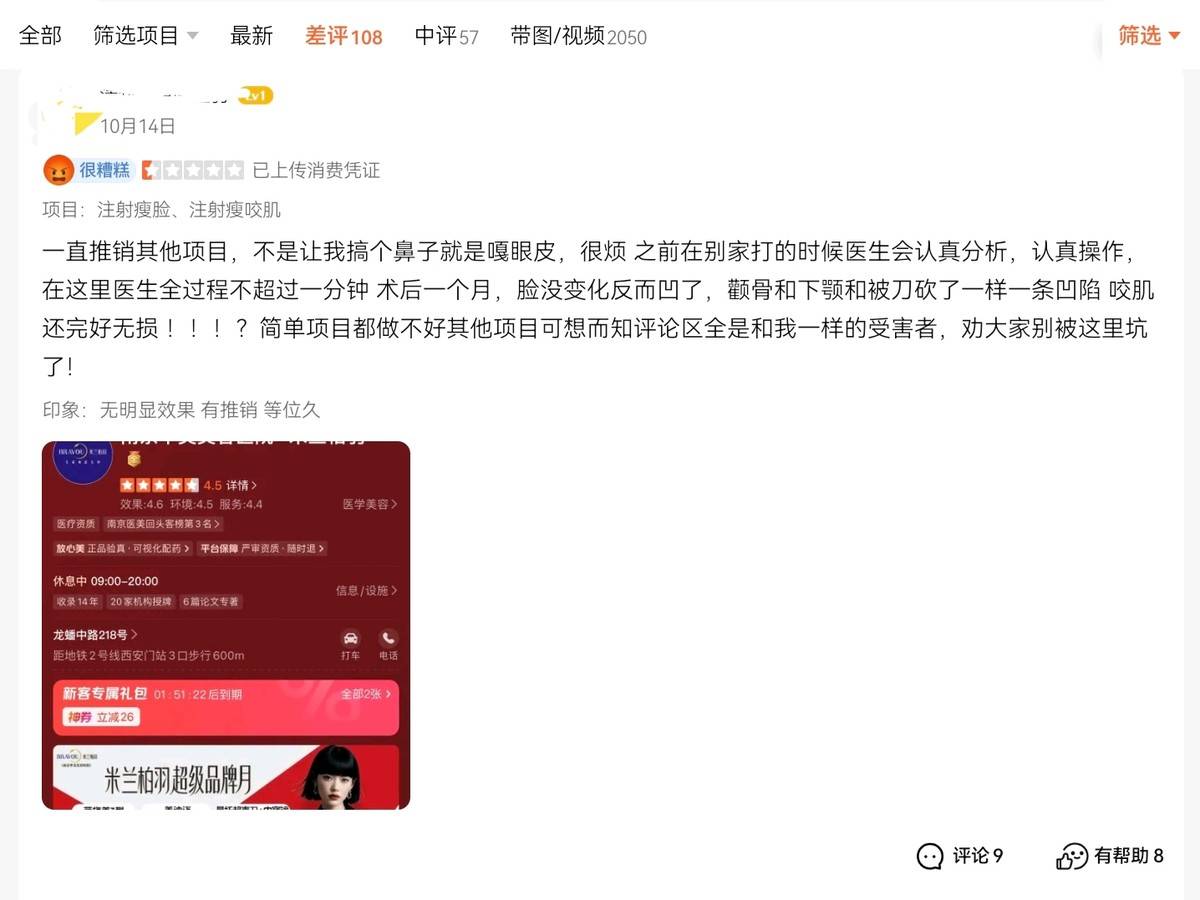Switch to the 最新 tab
The image size is (1200, 900).
tap(251, 36)
